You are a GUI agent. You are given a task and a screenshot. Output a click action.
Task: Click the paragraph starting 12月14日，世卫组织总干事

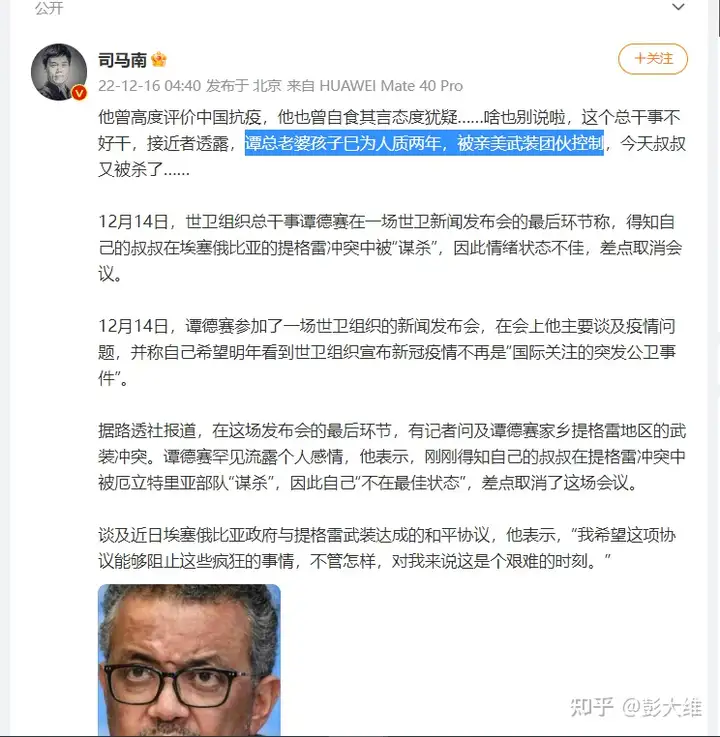coord(390,247)
